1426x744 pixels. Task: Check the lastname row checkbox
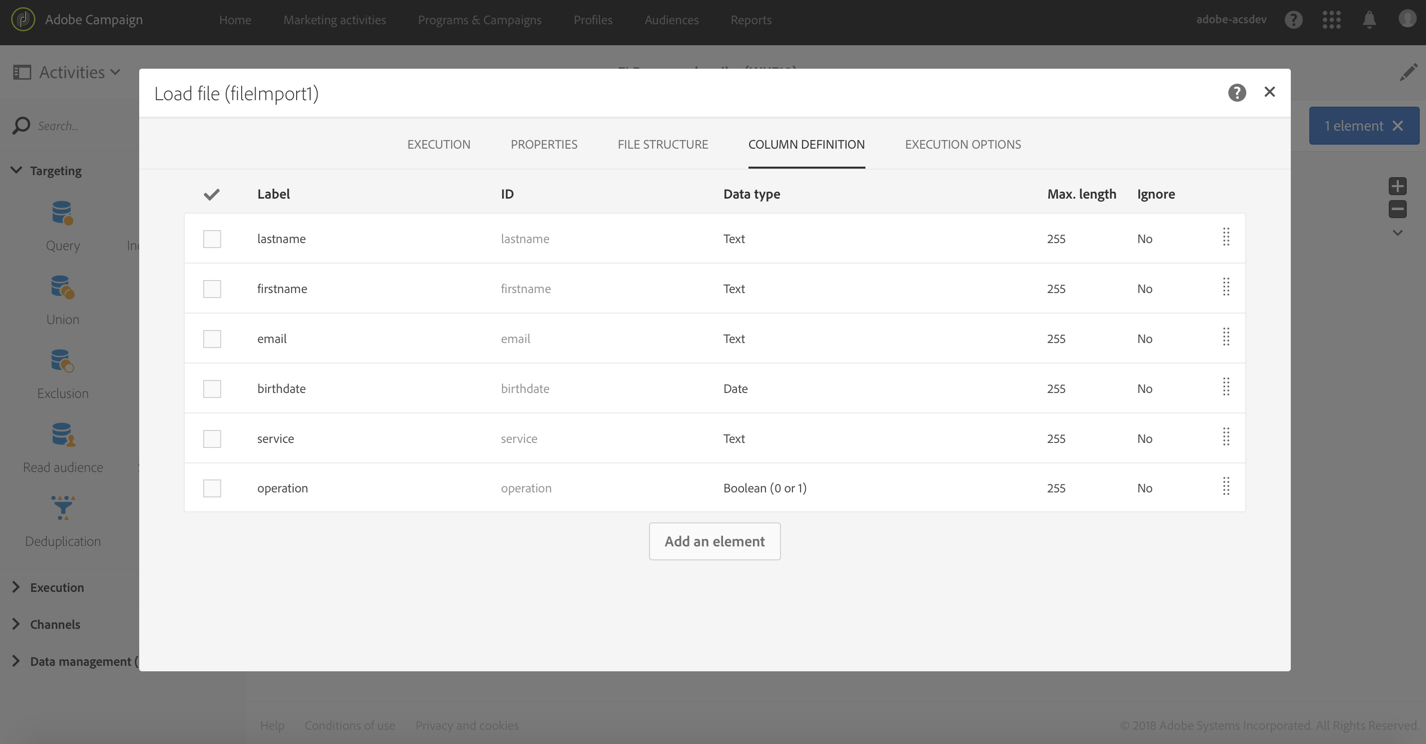(212, 239)
